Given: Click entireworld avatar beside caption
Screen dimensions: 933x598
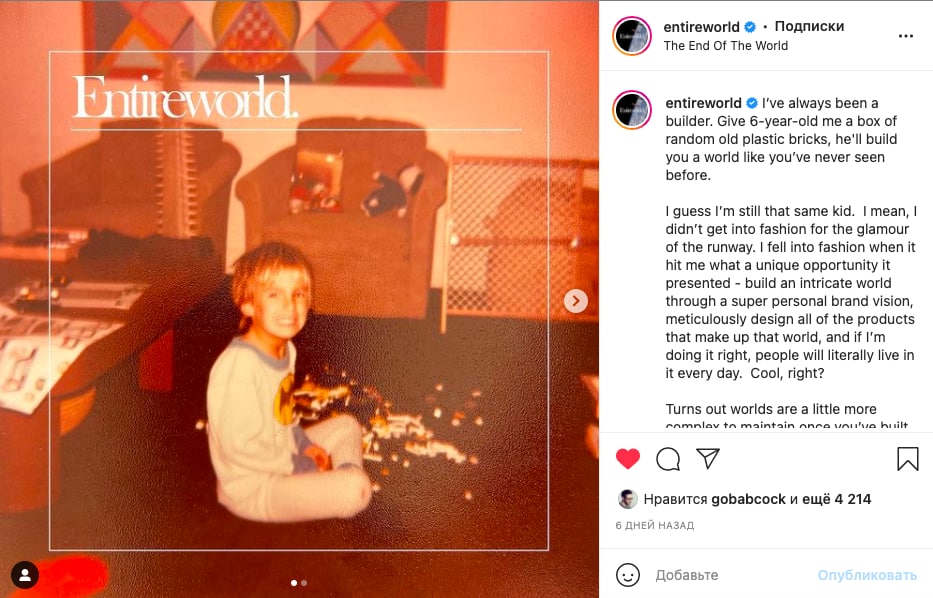Looking at the screenshot, I should pos(632,110).
